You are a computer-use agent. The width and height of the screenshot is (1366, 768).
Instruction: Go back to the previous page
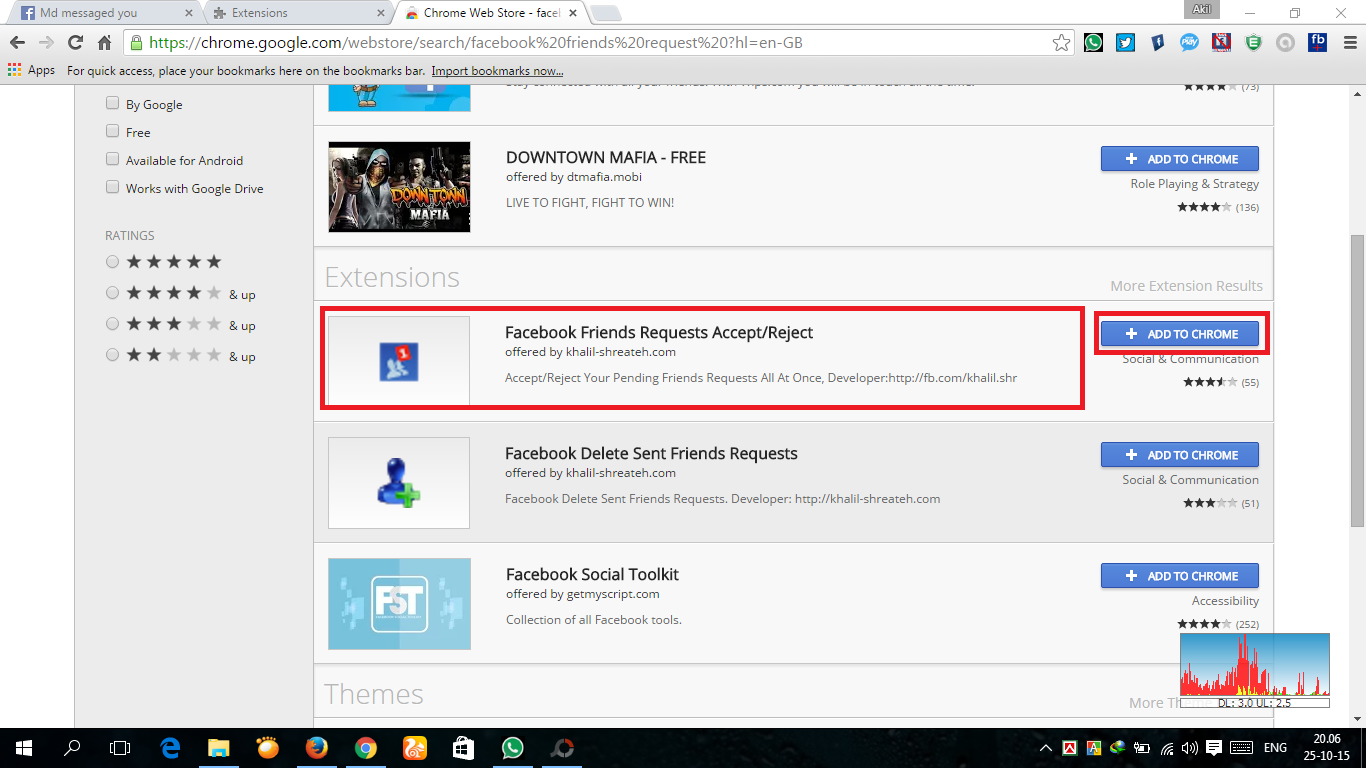click(17, 43)
